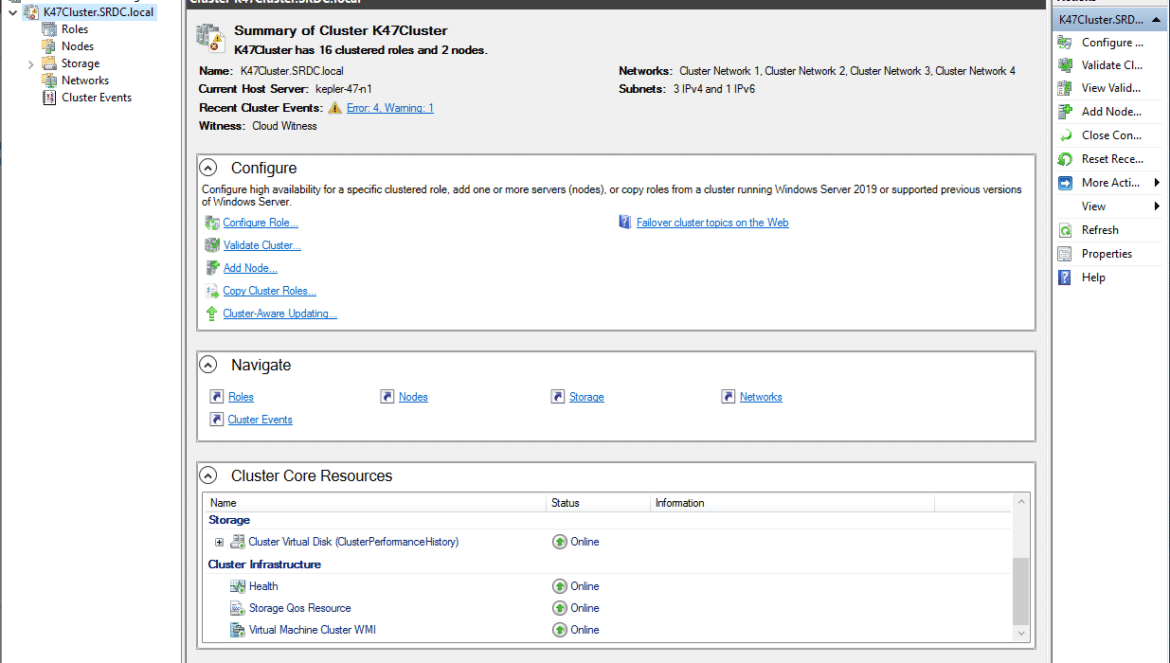Click the K47Cluster.SRDC.local cluster icon in the tree
This screenshot has width=1170, height=663.
(x=31, y=12)
